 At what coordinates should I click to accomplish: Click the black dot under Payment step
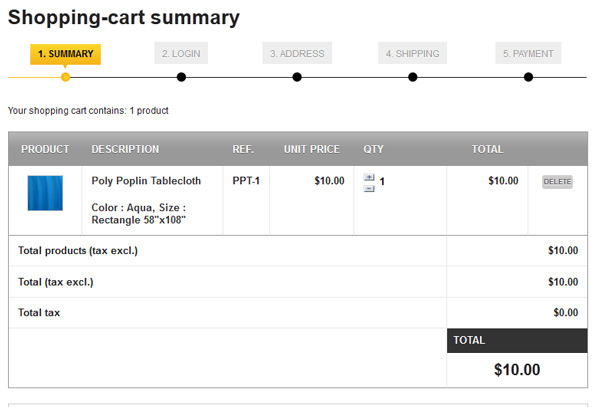coord(529,77)
